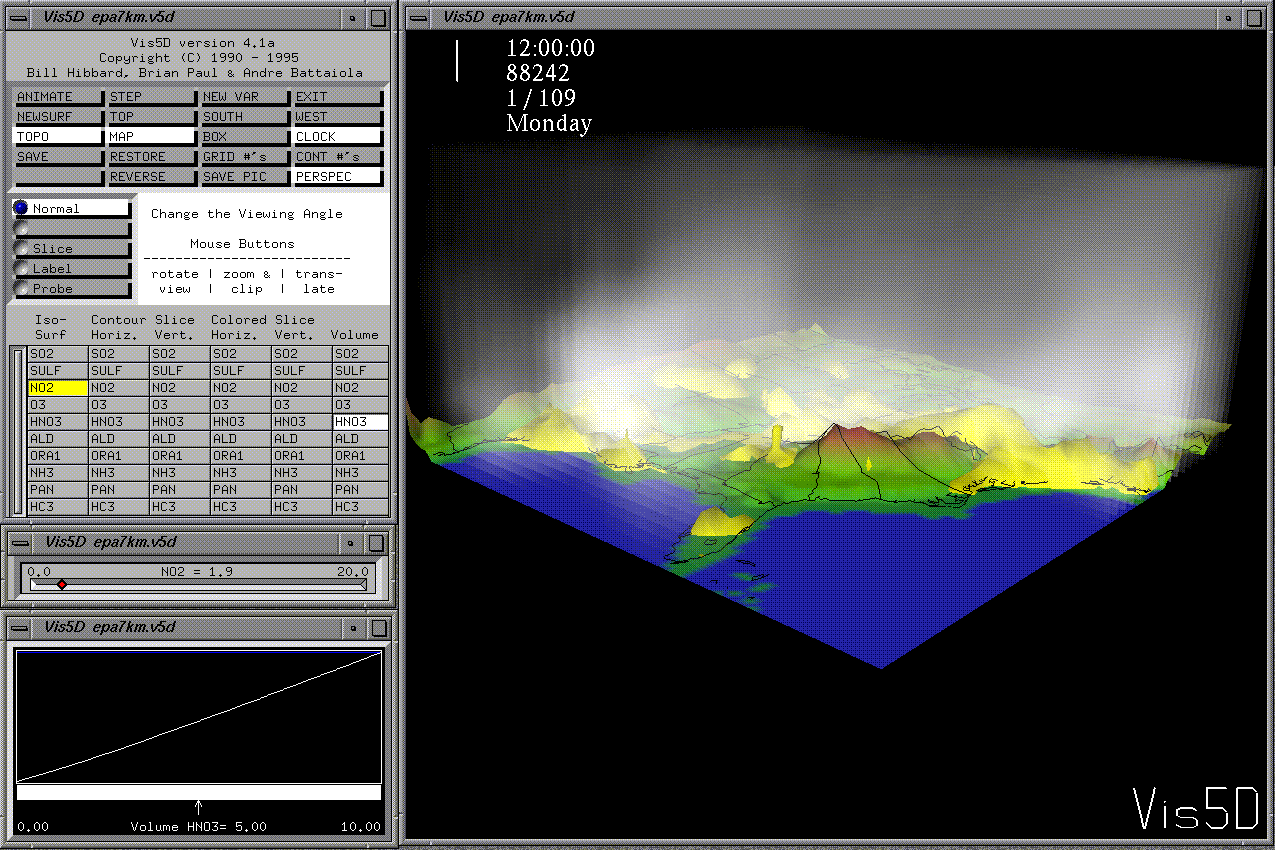Click the NEWSURF button
Image resolution: width=1275 pixels, height=850 pixels.
tap(59, 117)
